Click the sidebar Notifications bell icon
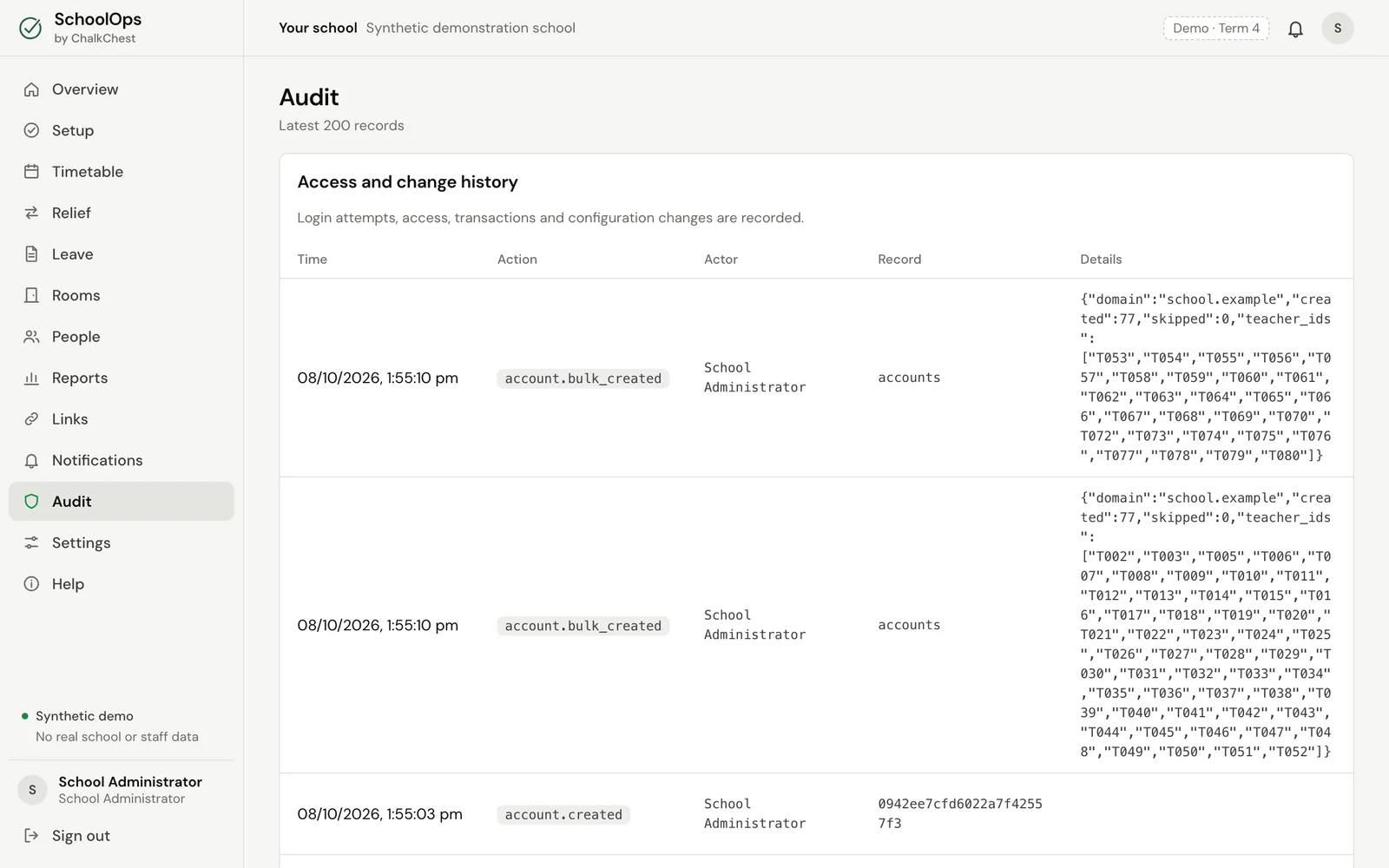 click(x=31, y=460)
